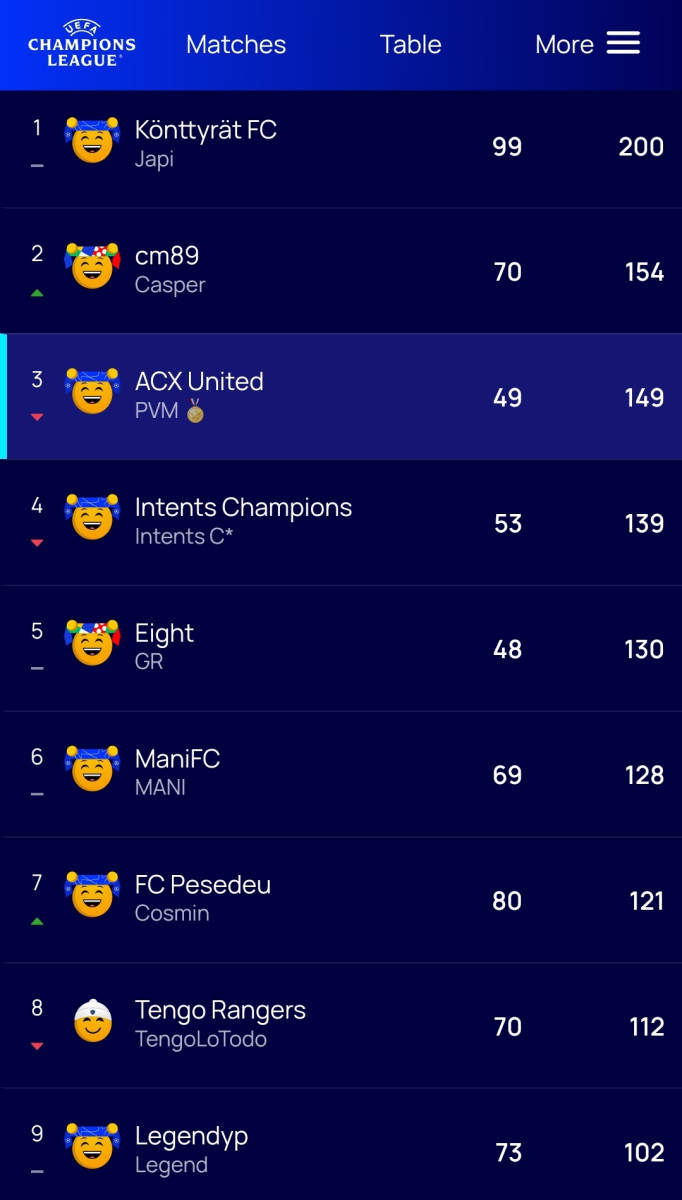Expand the More menu
This screenshot has width=682, height=1200.
pyautogui.click(x=587, y=44)
